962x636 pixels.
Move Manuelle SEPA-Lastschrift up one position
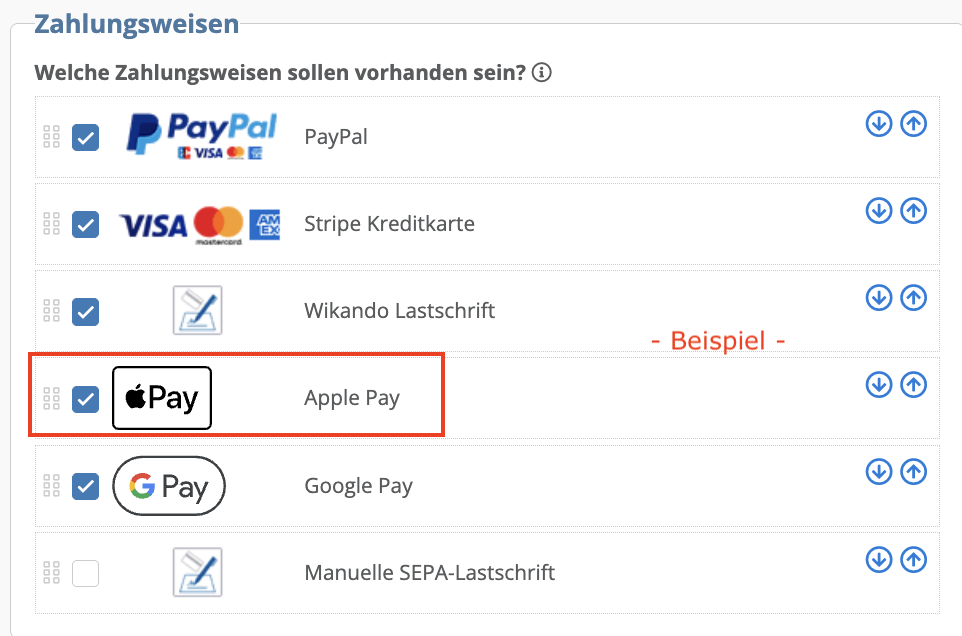tap(913, 560)
